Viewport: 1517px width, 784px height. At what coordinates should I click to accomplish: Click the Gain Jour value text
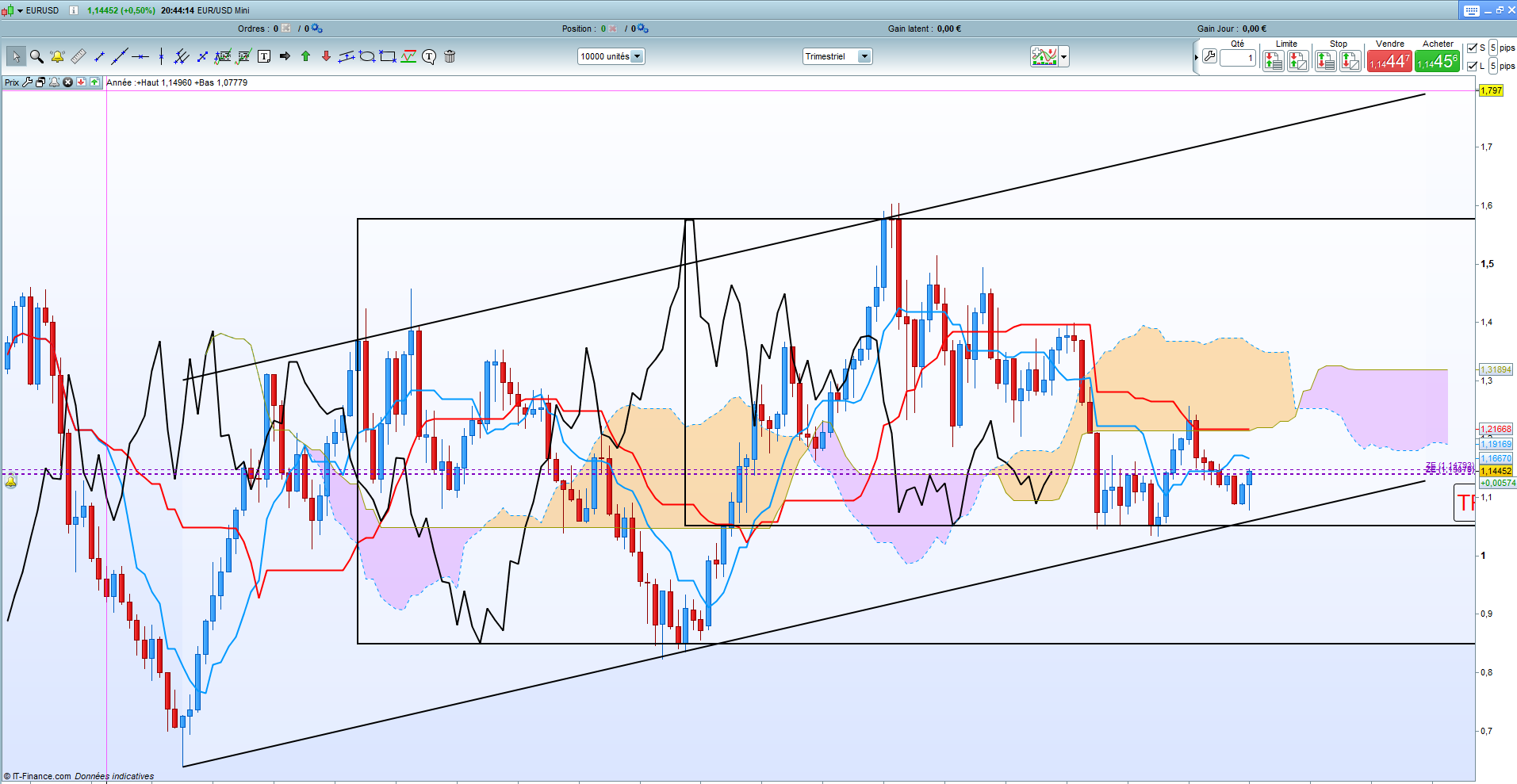pos(1255,29)
